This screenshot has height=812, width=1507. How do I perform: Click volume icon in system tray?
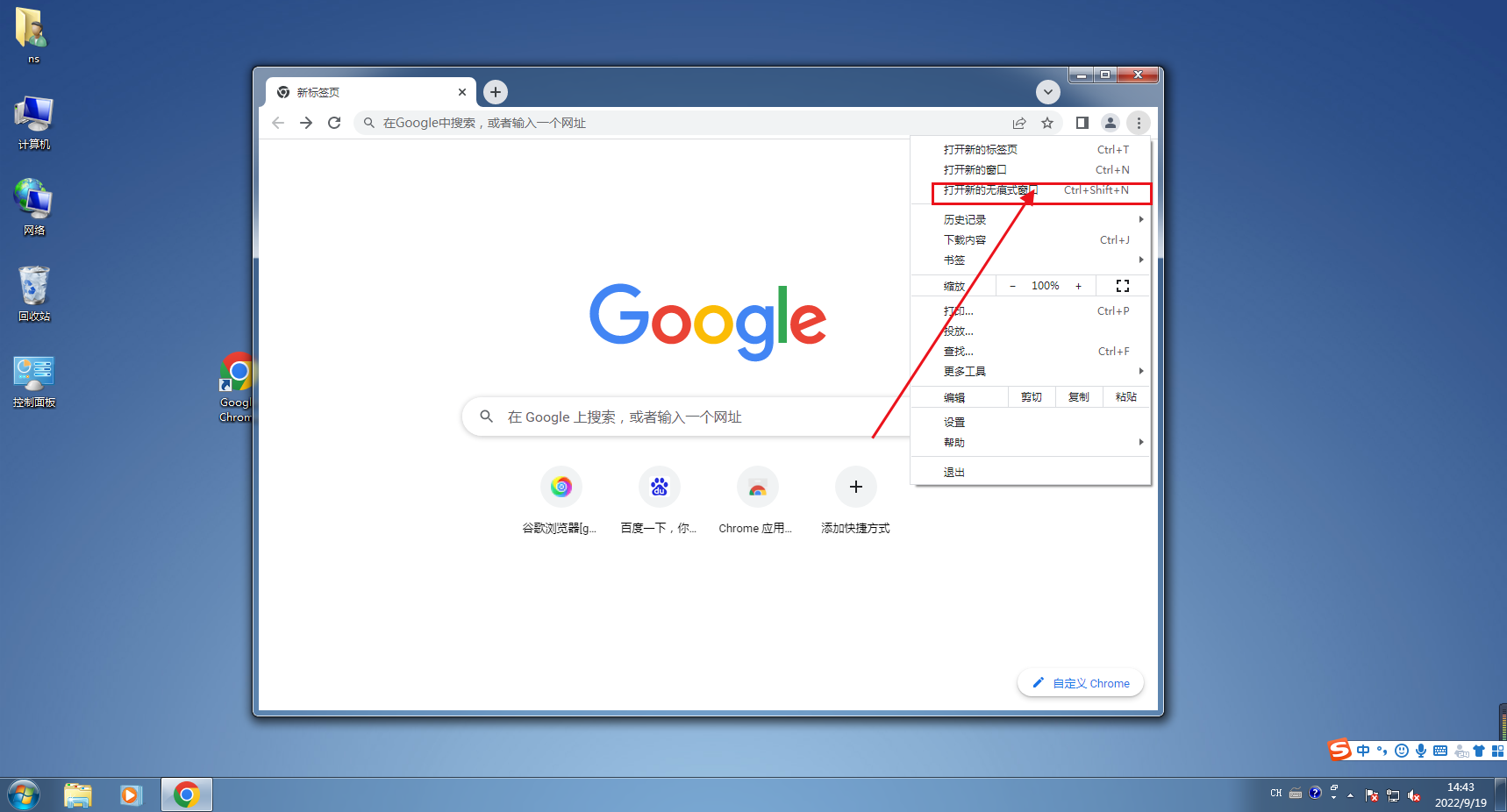tap(1414, 795)
